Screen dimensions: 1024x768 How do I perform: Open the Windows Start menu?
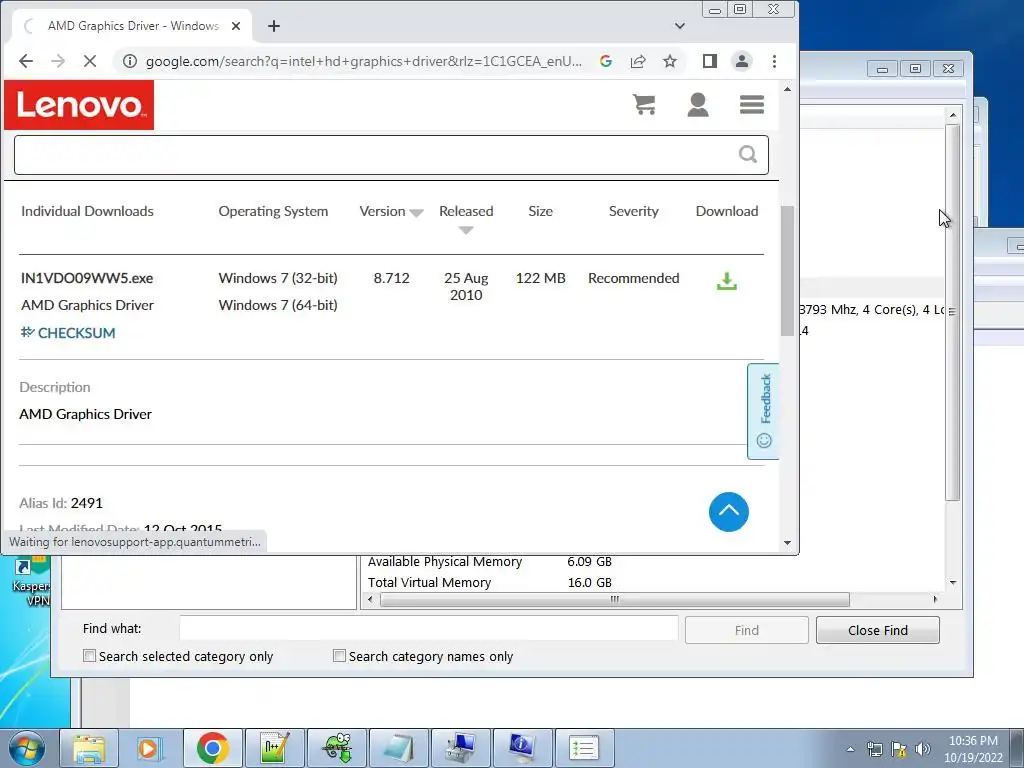(x=26, y=748)
